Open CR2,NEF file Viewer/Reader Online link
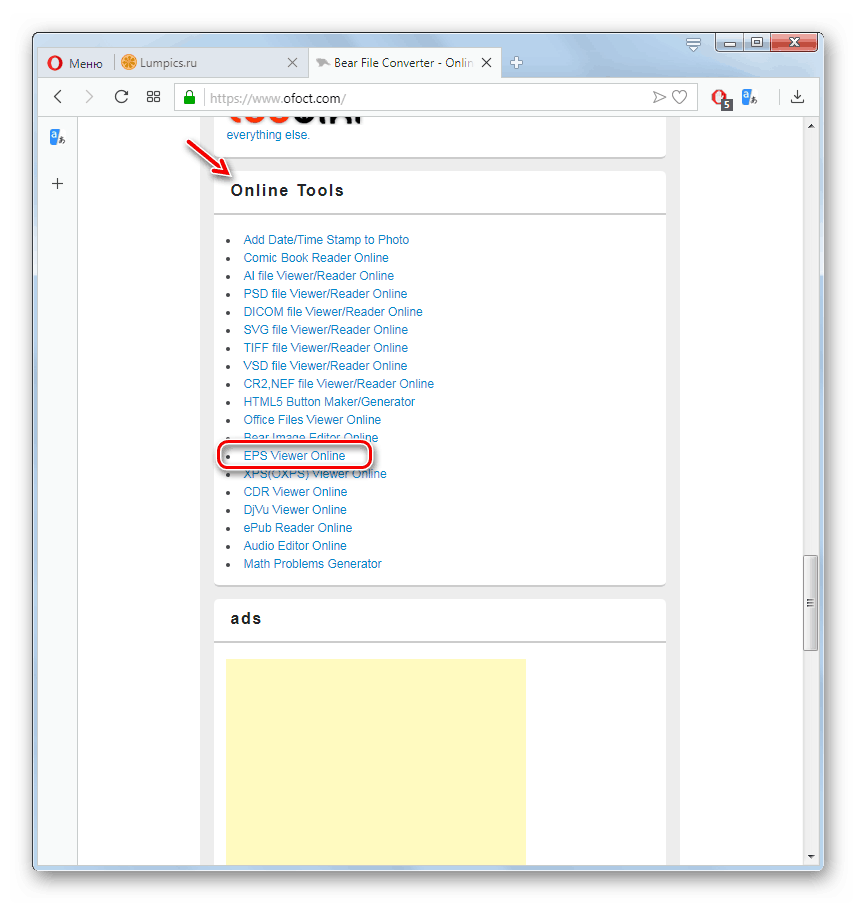 tap(339, 384)
